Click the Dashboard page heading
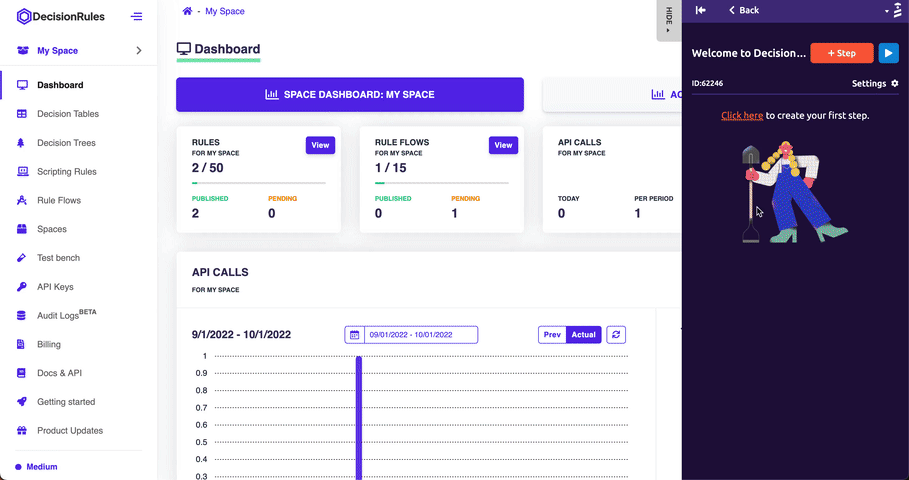This screenshot has height=480, width=909. 219,49
